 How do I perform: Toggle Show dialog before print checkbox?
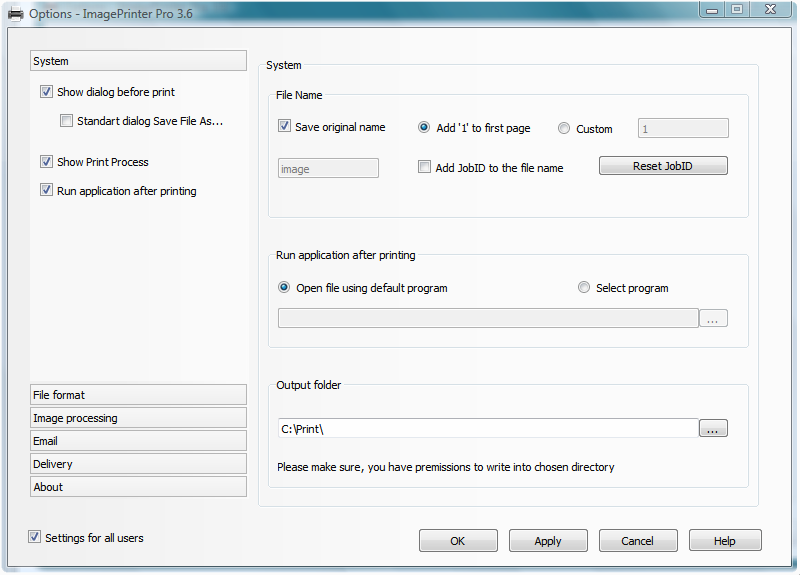(46, 92)
